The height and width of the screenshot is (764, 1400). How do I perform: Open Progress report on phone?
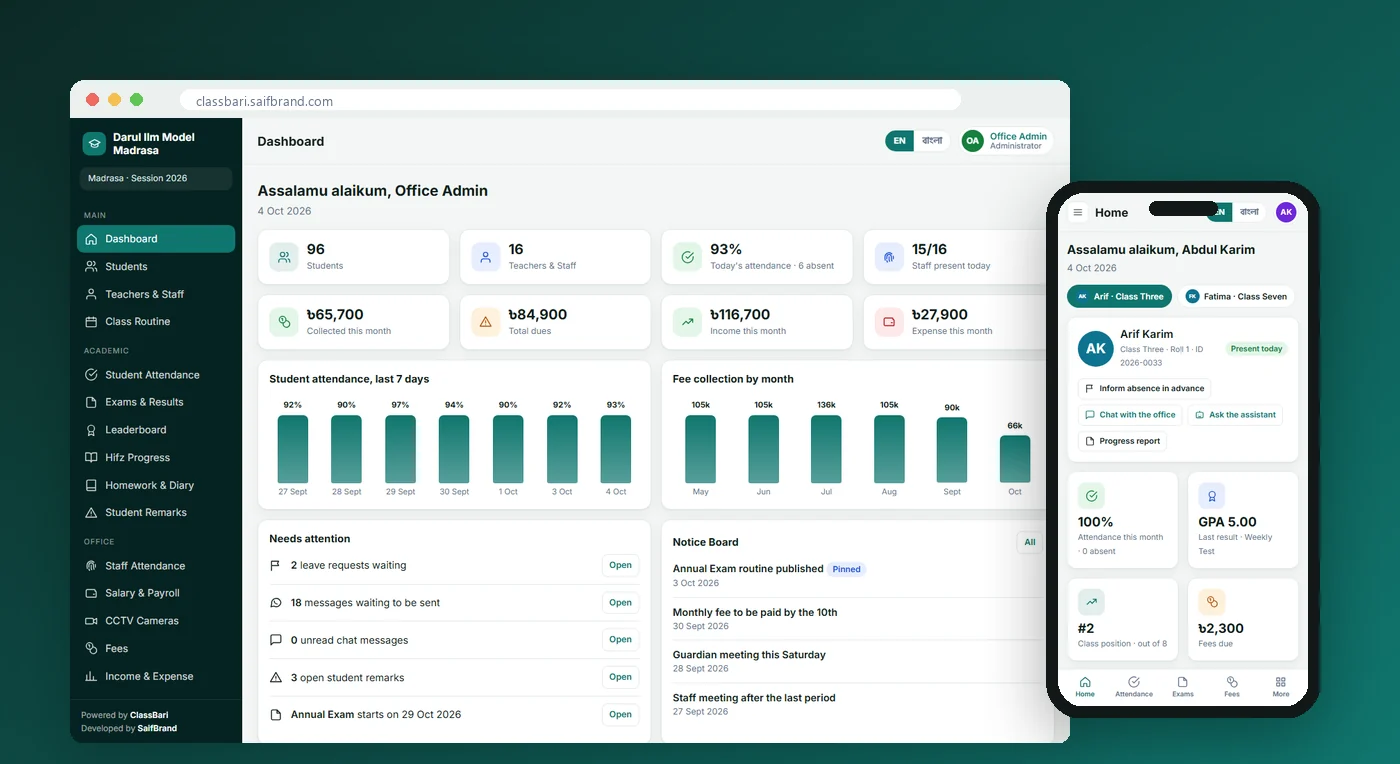tap(1122, 441)
